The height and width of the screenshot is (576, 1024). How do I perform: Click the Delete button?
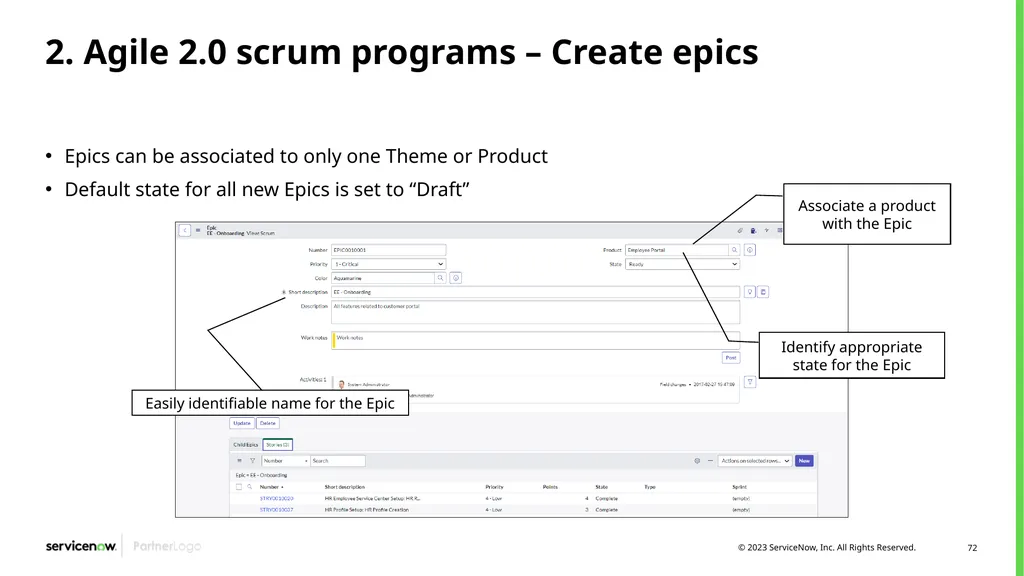point(268,423)
